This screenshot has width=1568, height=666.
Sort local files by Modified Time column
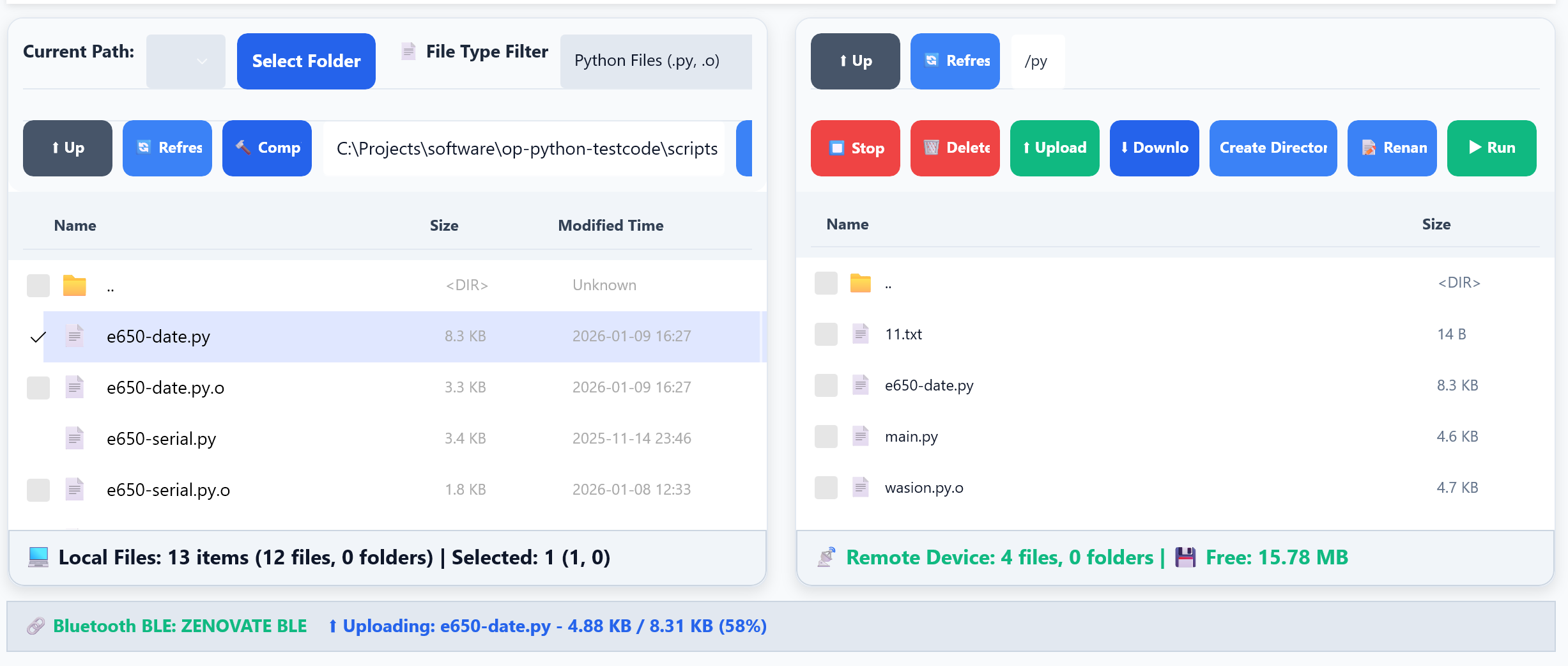point(610,226)
